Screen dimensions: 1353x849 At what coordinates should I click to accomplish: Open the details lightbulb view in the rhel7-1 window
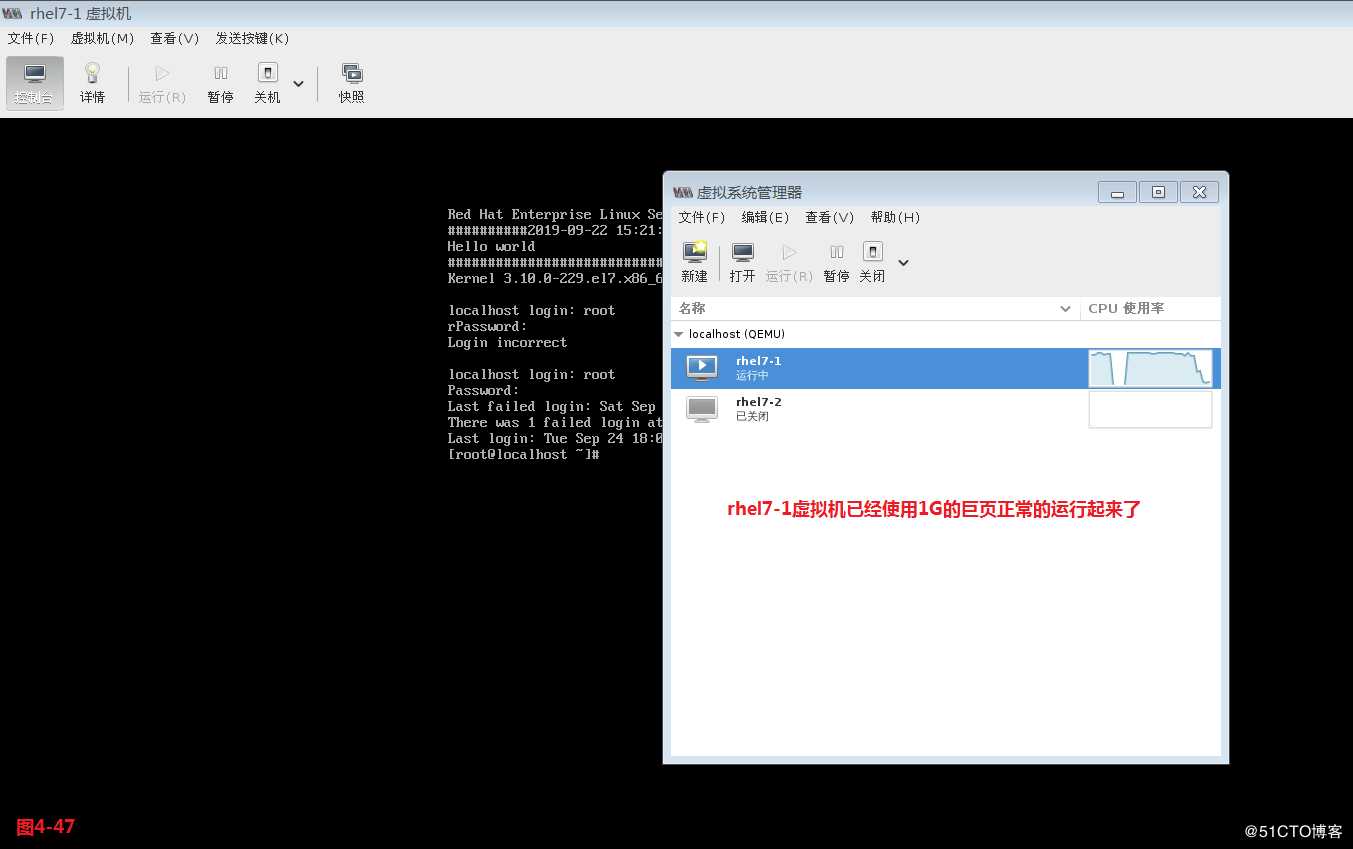[x=93, y=83]
